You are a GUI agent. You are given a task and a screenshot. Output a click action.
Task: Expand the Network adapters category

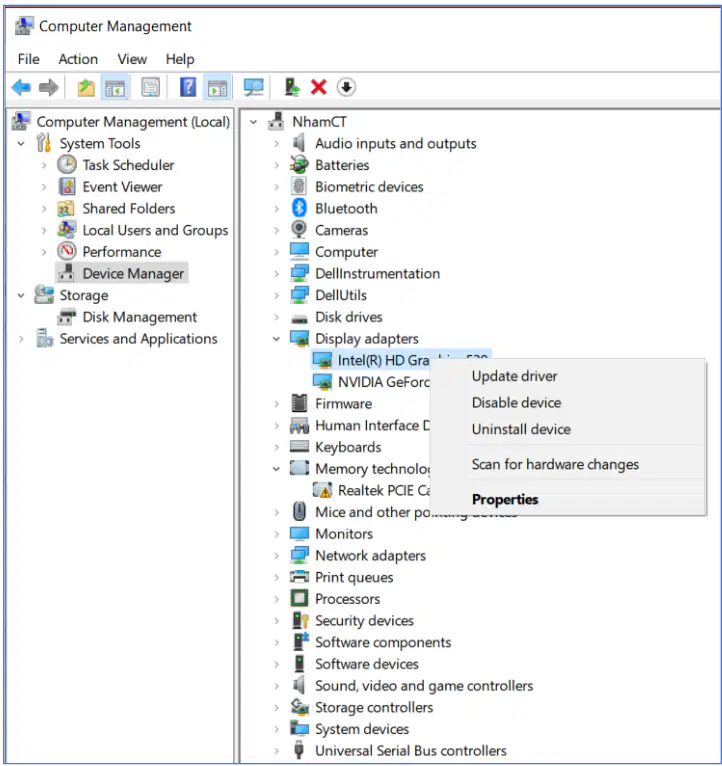pyautogui.click(x=276, y=555)
